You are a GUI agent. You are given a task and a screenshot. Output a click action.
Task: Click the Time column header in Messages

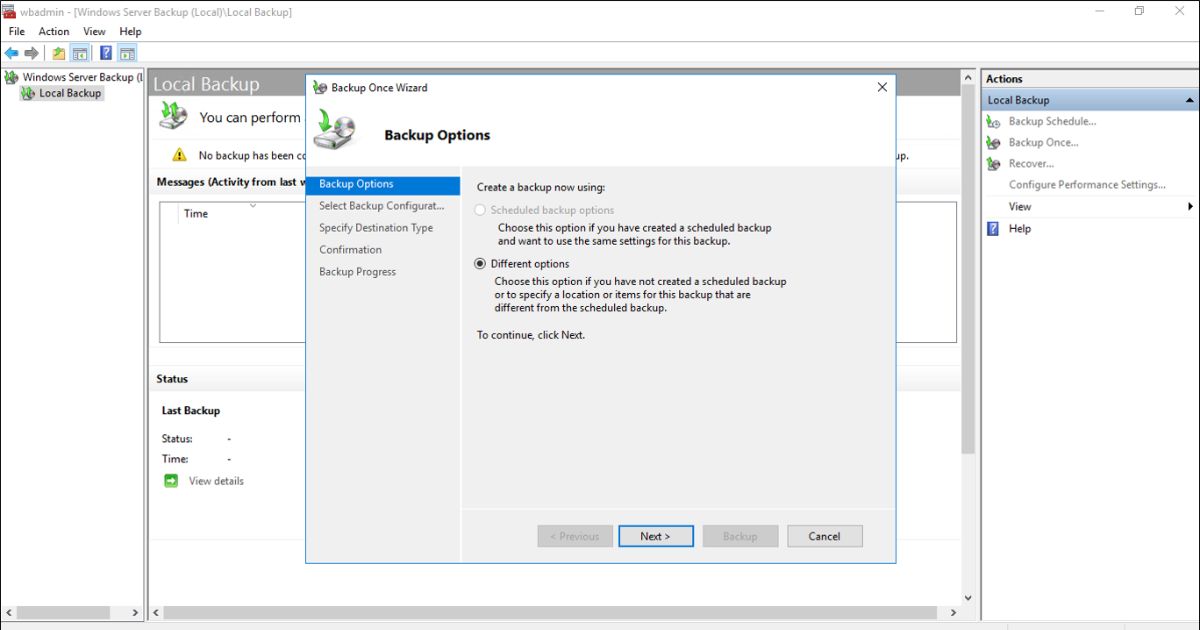(196, 214)
